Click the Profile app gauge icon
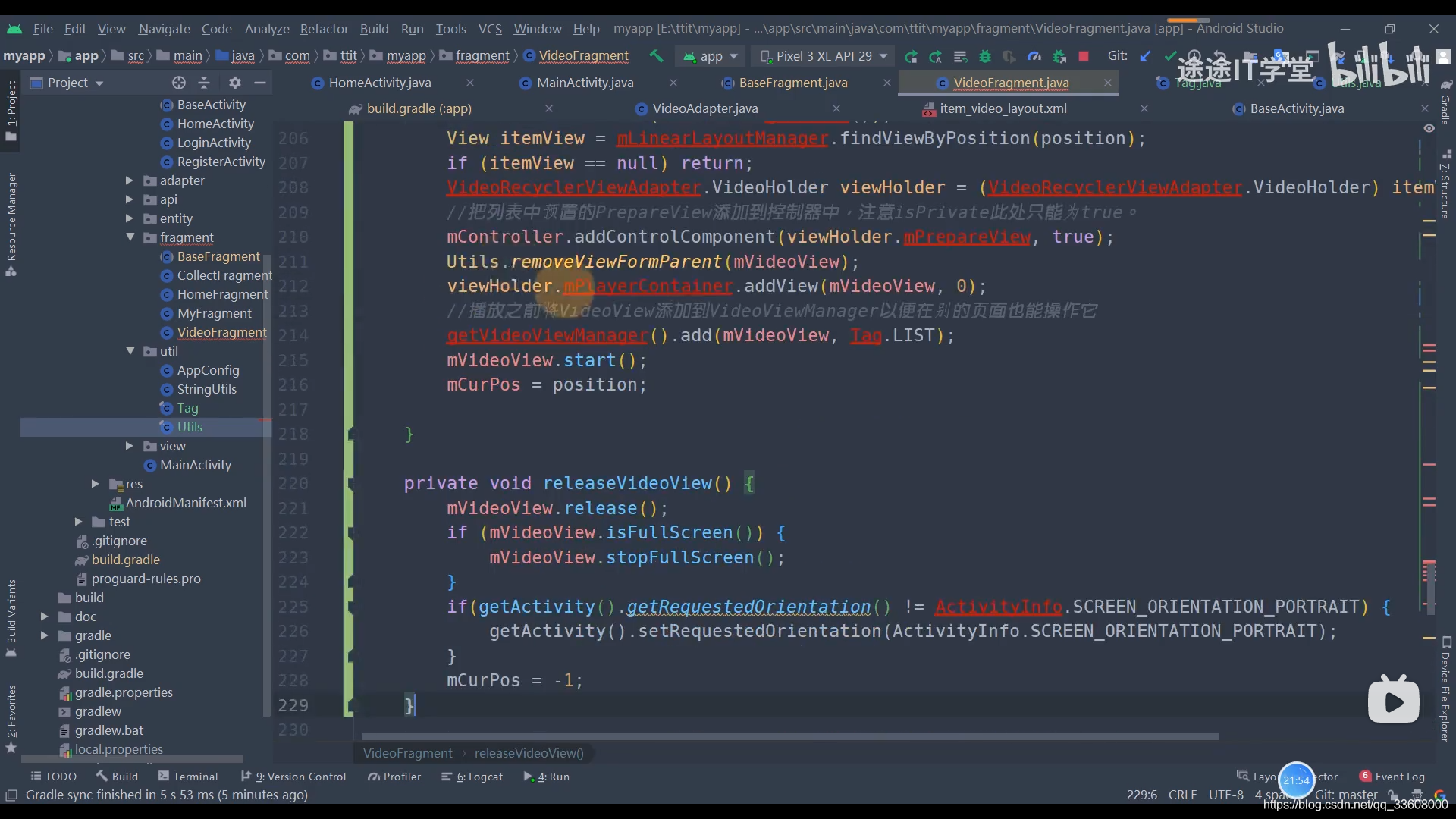This screenshot has width=1456, height=819. point(1034,56)
